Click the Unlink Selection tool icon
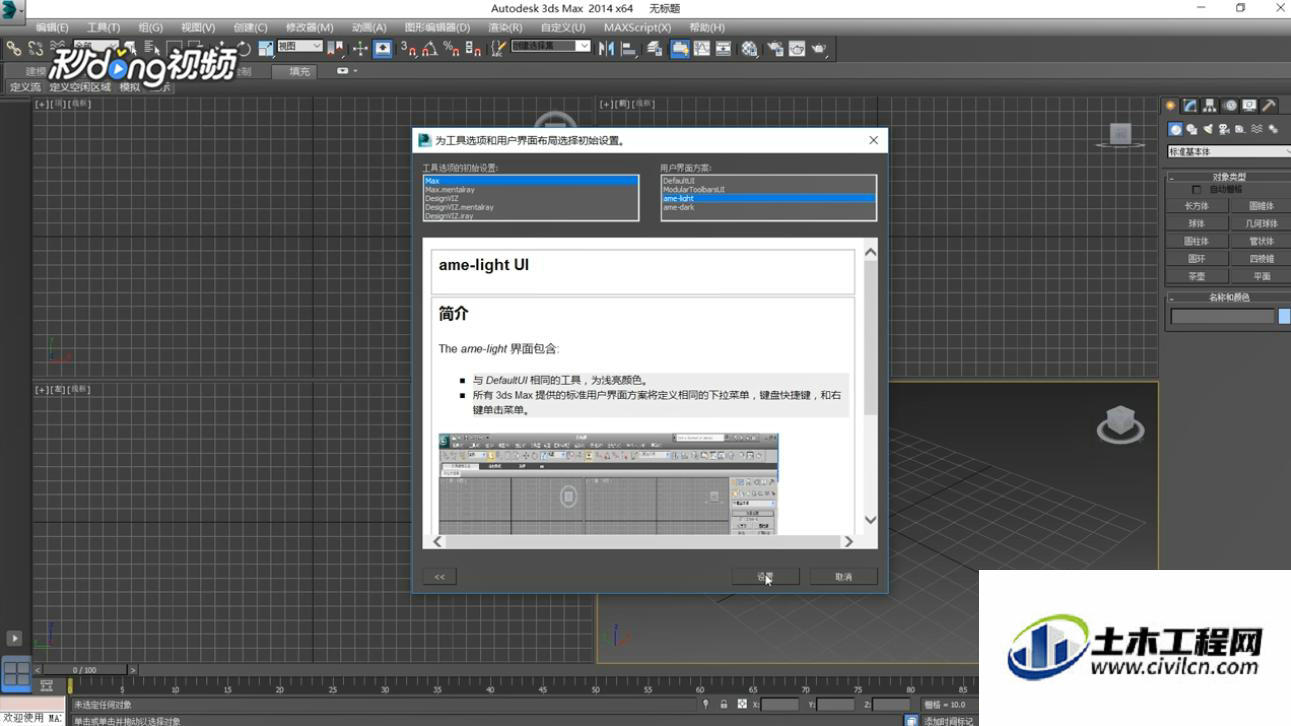Screen dimensions: 1291x726 [x=36, y=48]
